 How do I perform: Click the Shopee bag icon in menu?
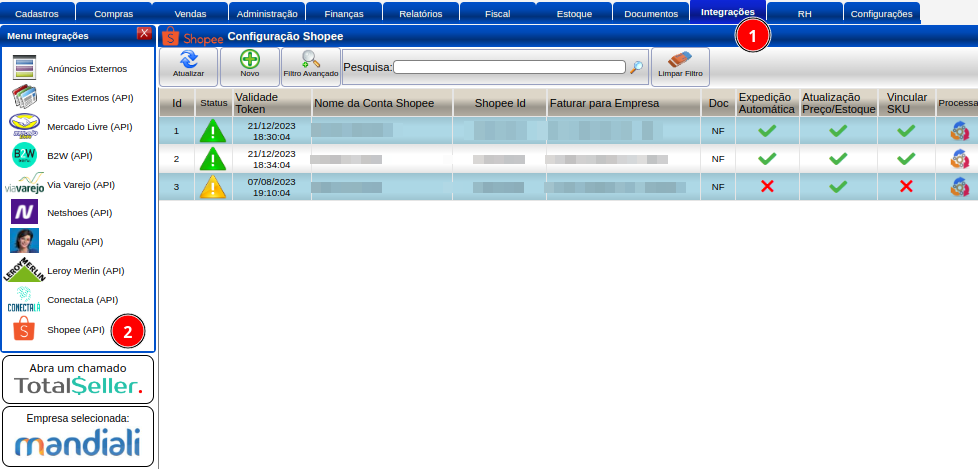tap(24, 329)
